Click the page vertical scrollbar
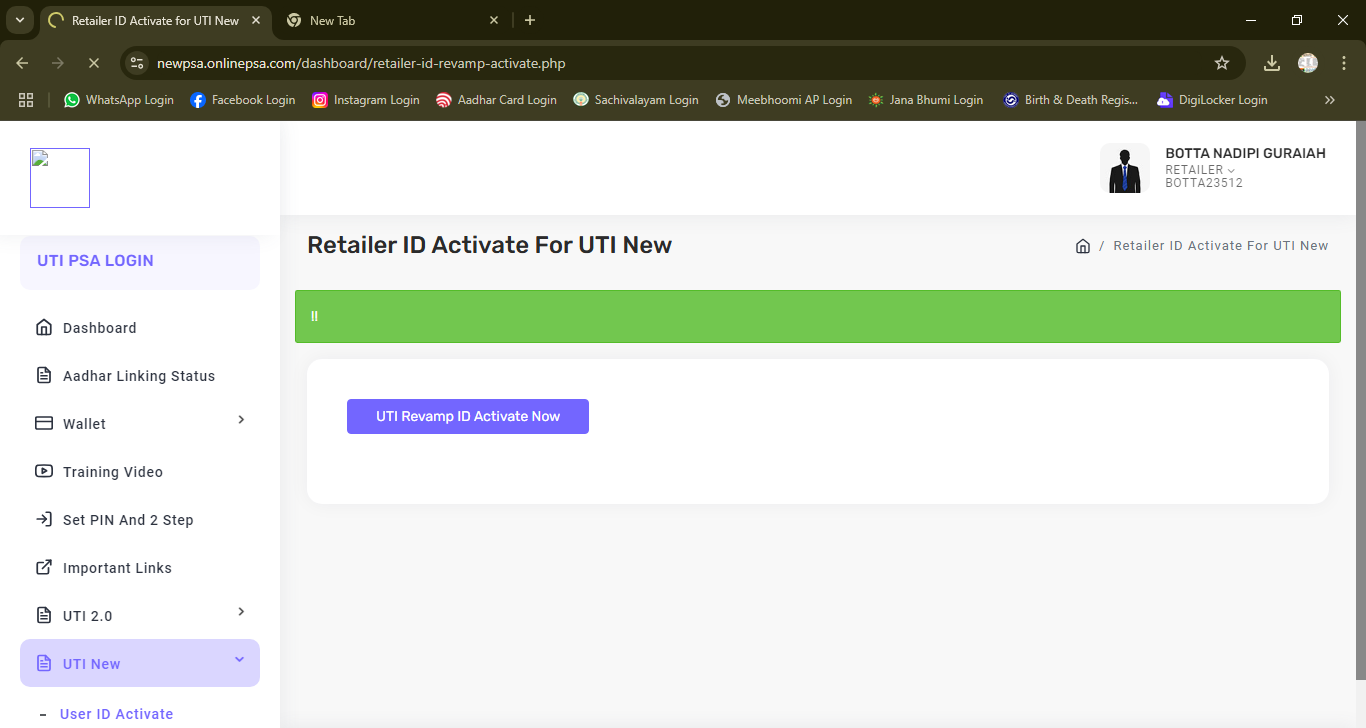Screen dimensions: 1366x728 pyautogui.click(x=1359, y=400)
